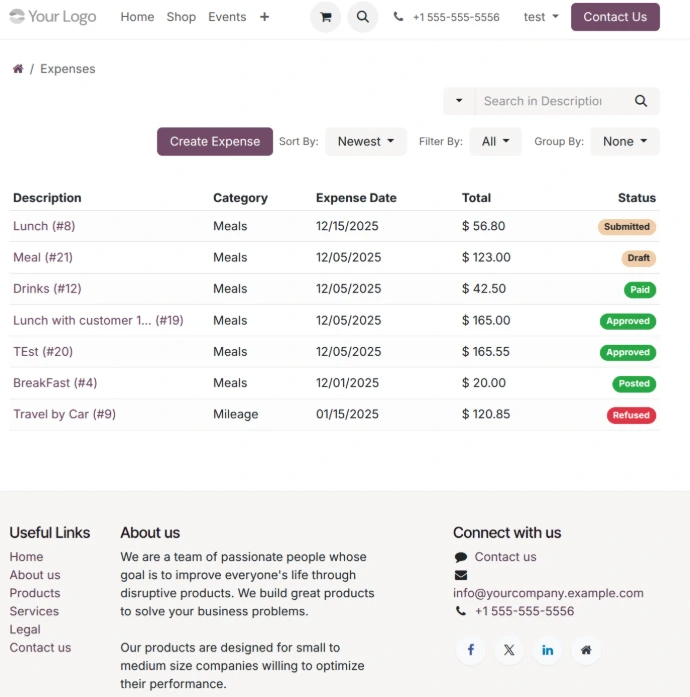Open the Filter By All dropdown
Screen dimensions: 690x697
tap(495, 142)
